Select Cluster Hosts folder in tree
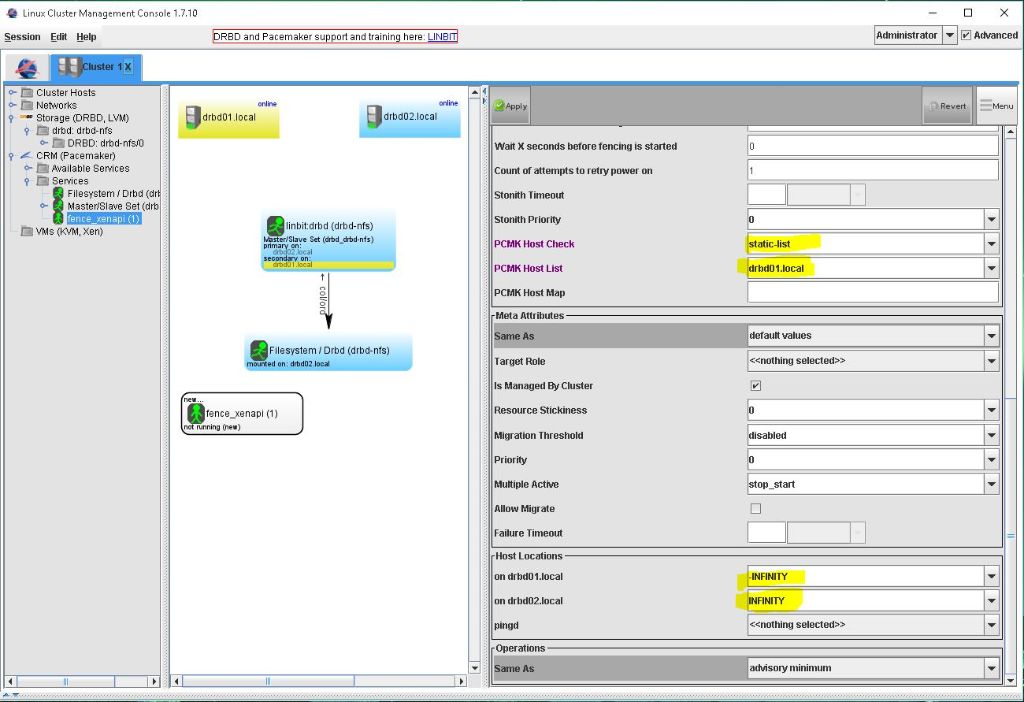 [65, 93]
